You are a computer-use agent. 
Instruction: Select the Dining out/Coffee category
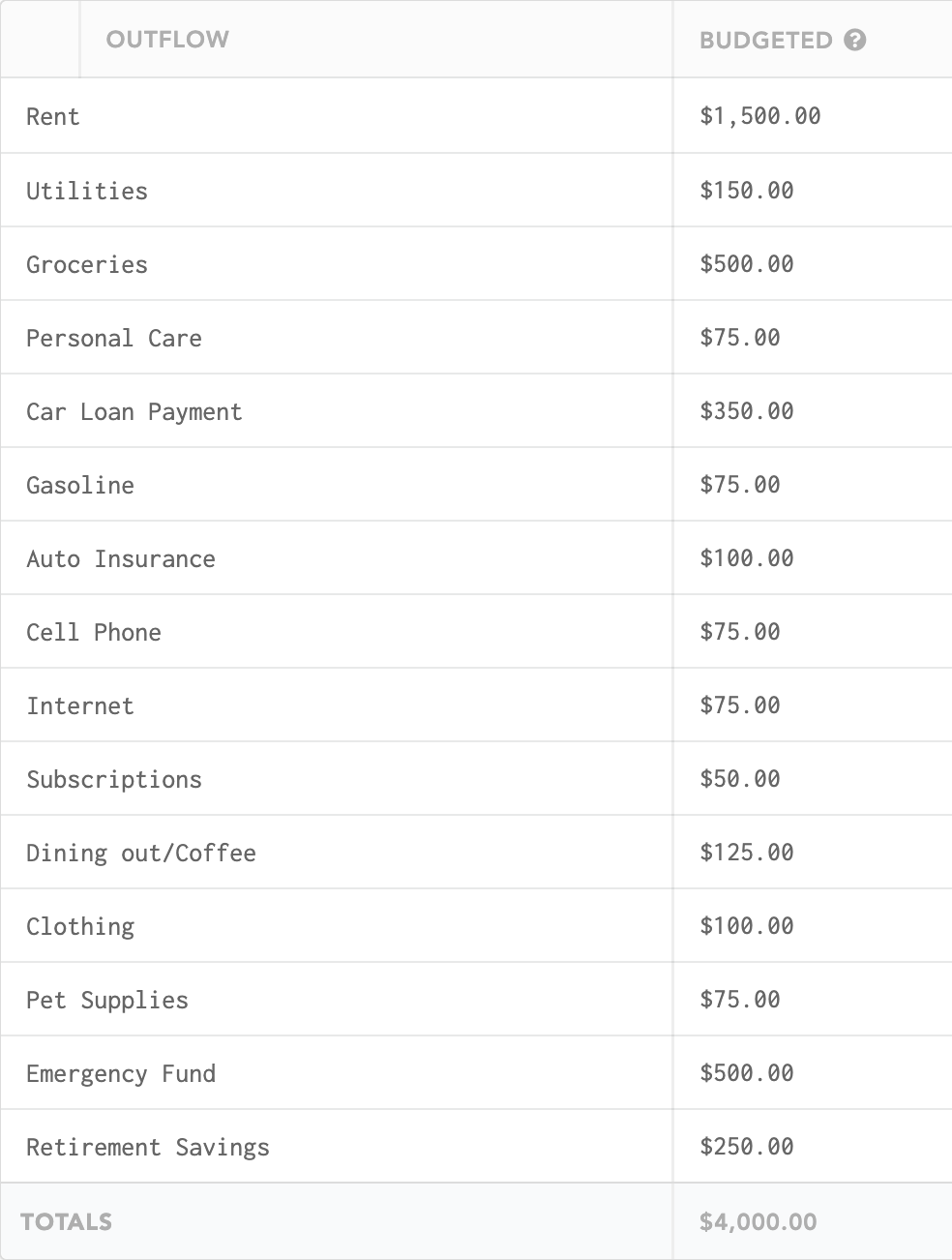[x=141, y=853]
